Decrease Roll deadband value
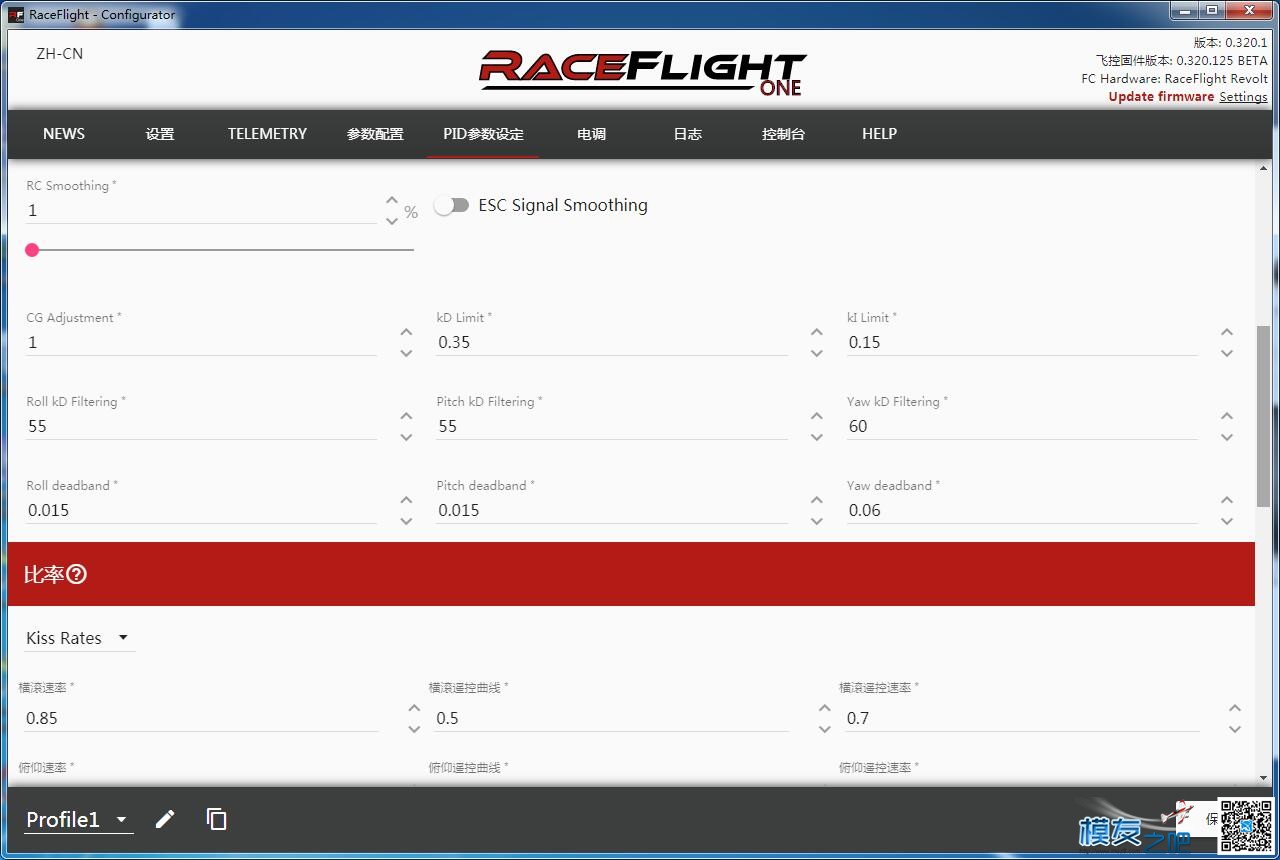This screenshot has width=1280, height=860. point(406,520)
